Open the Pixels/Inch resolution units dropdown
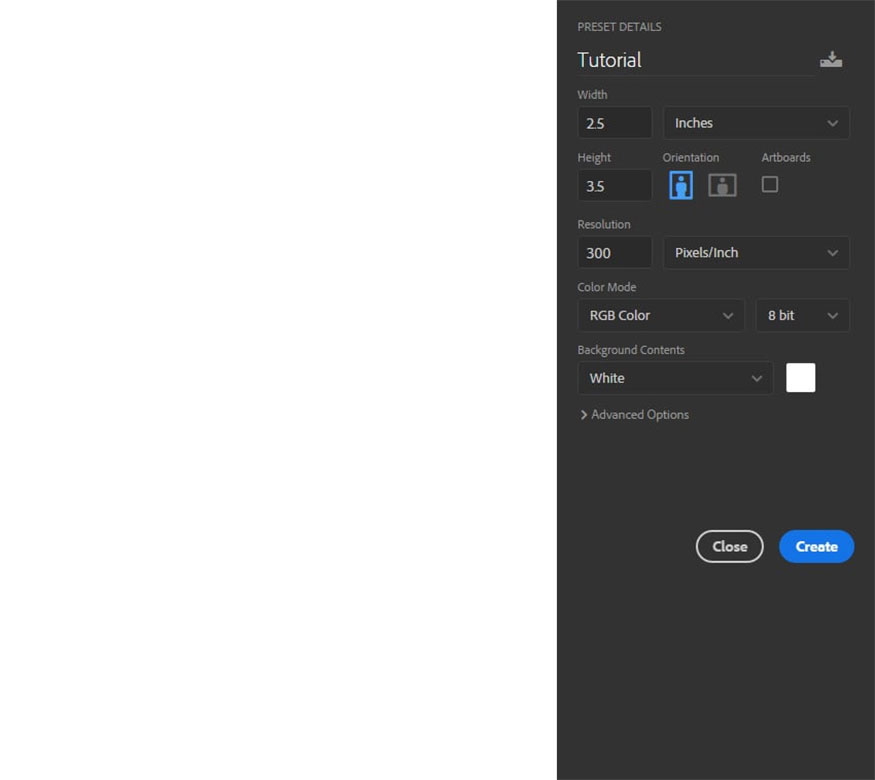The height and width of the screenshot is (780, 875). [756, 253]
